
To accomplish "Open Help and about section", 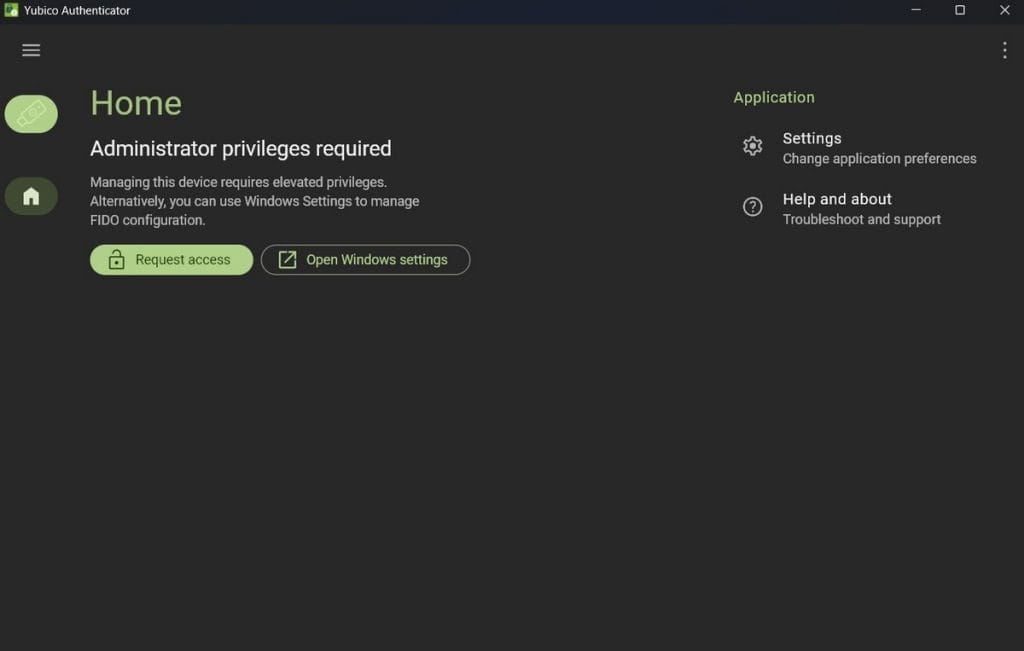I will coord(842,209).
